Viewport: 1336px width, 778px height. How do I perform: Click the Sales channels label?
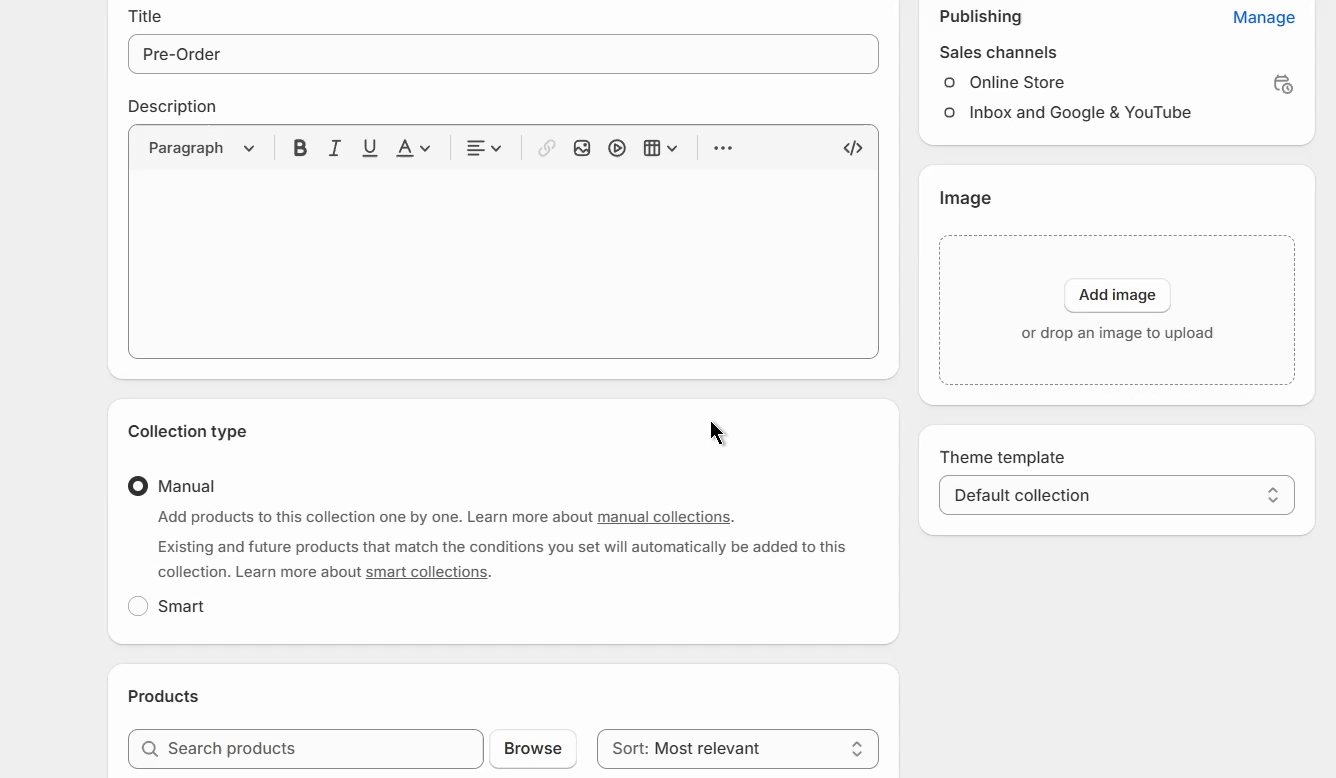pos(998,52)
